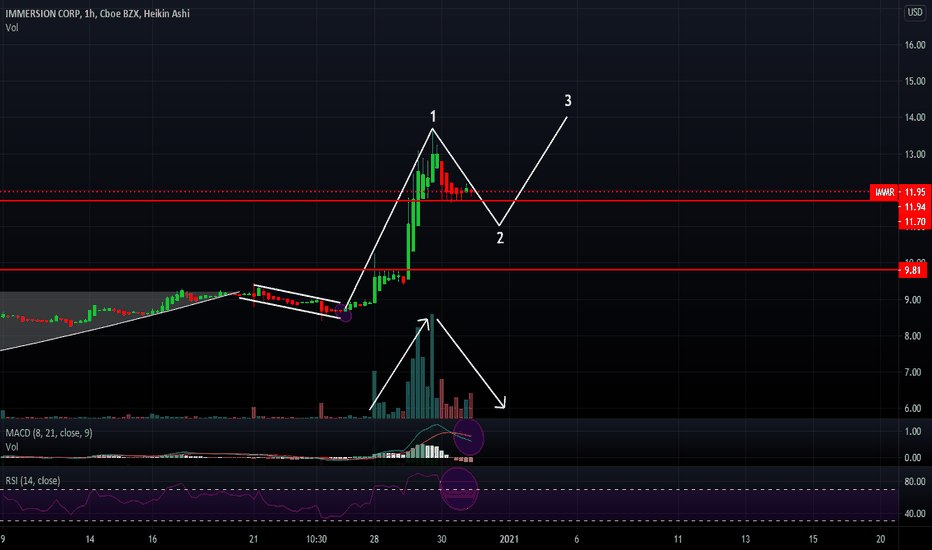
Task: Click 9.00 on the price axis
Action: click(x=913, y=300)
